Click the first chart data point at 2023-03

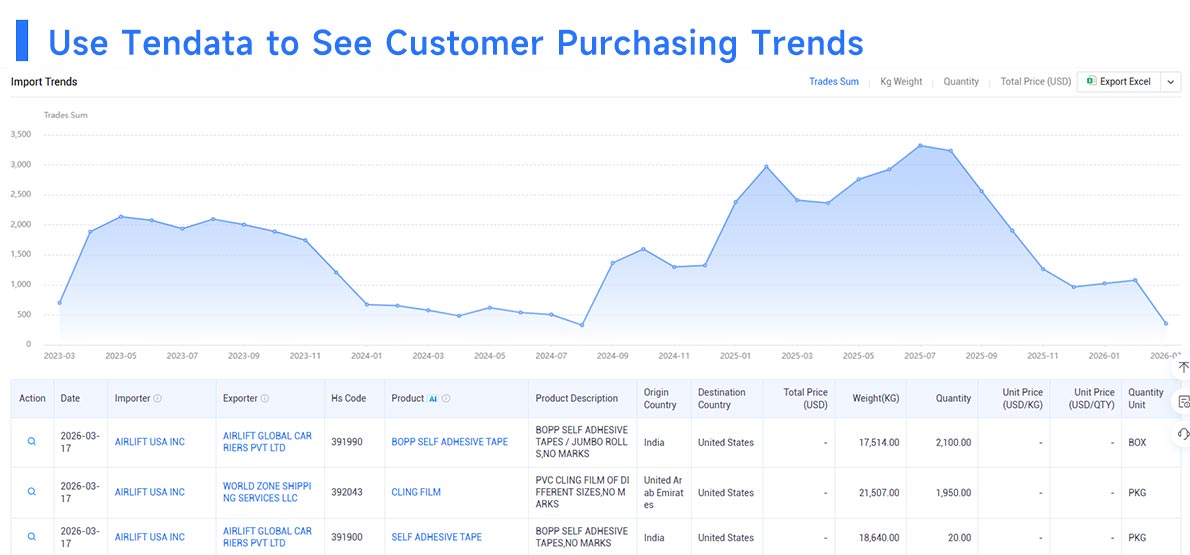[x=59, y=302]
